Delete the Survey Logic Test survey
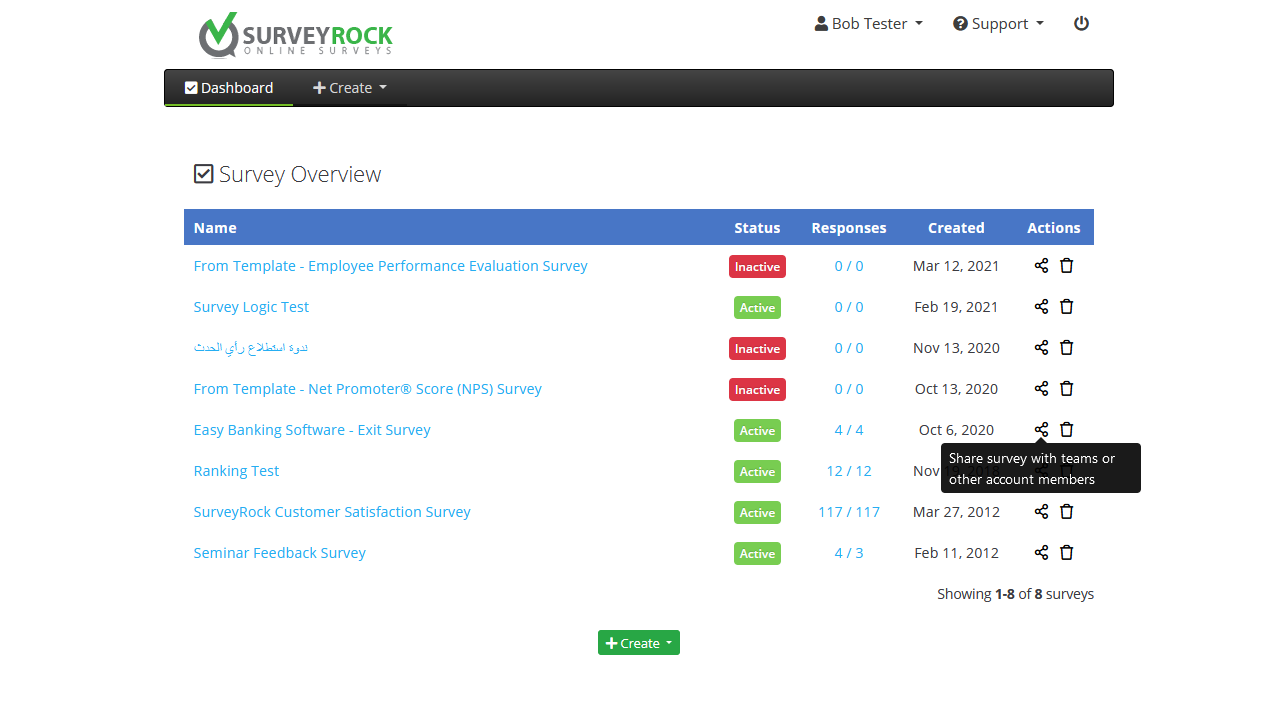This screenshot has width=1280, height=720. [x=1066, y=307]
